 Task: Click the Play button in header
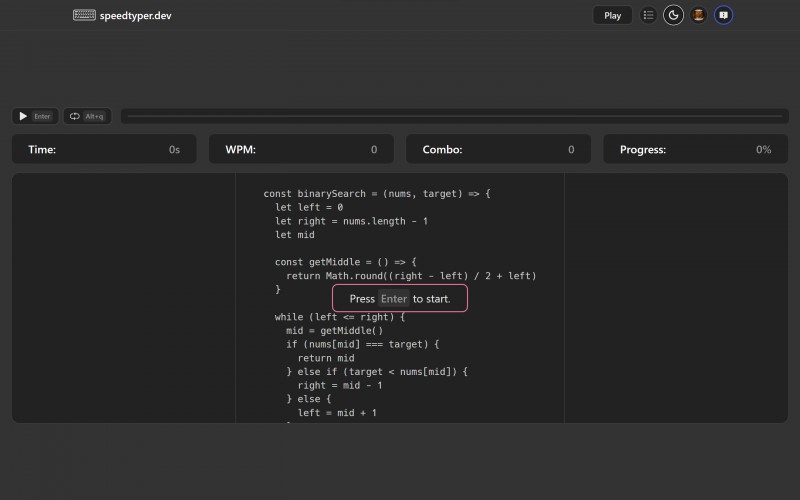(x=612, y=15)
